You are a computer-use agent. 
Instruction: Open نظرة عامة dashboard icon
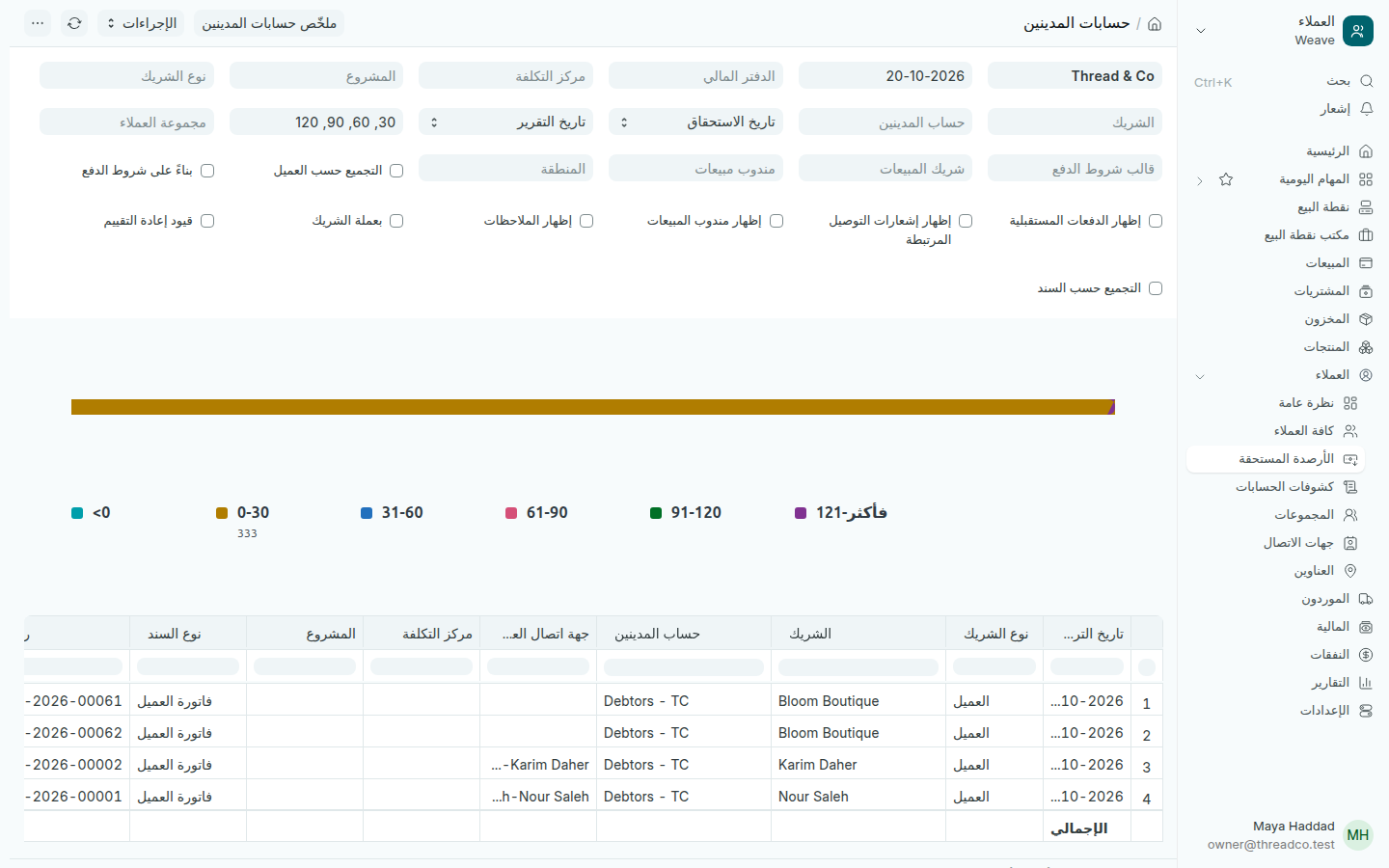(x=1350, y=403)
